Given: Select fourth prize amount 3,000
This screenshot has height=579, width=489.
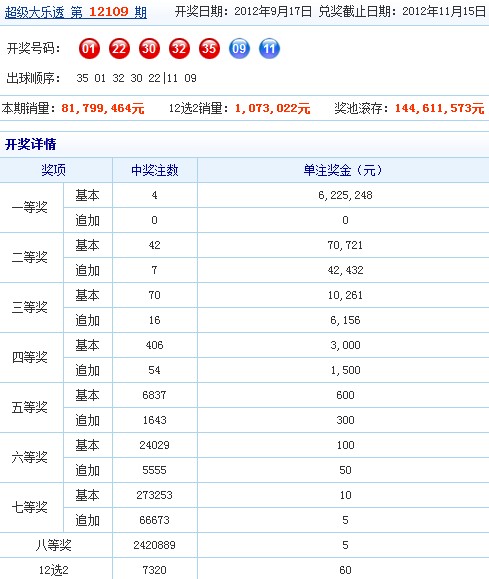Looking at the screenshot, I should (x=345, y=345).
